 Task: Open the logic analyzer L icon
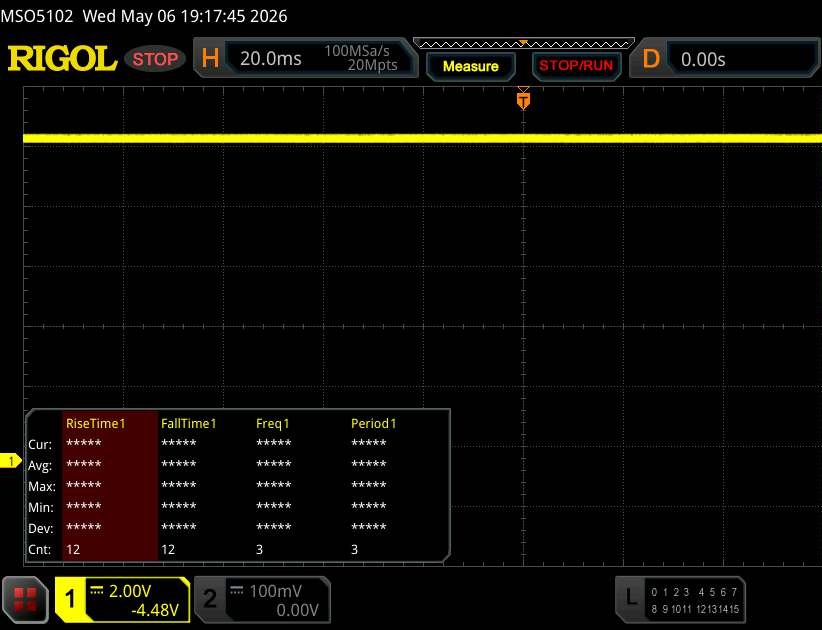[630, 597]
